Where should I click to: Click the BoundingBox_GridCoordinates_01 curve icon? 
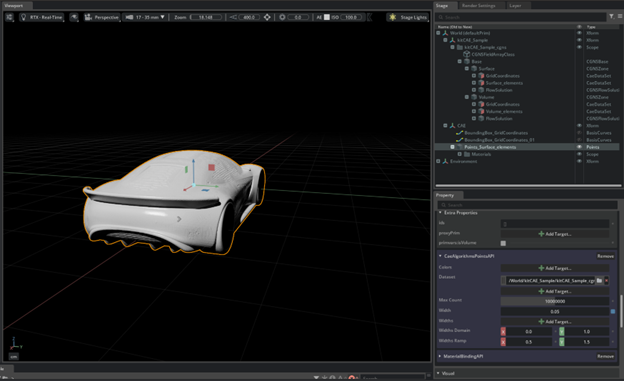pos(460,140)
